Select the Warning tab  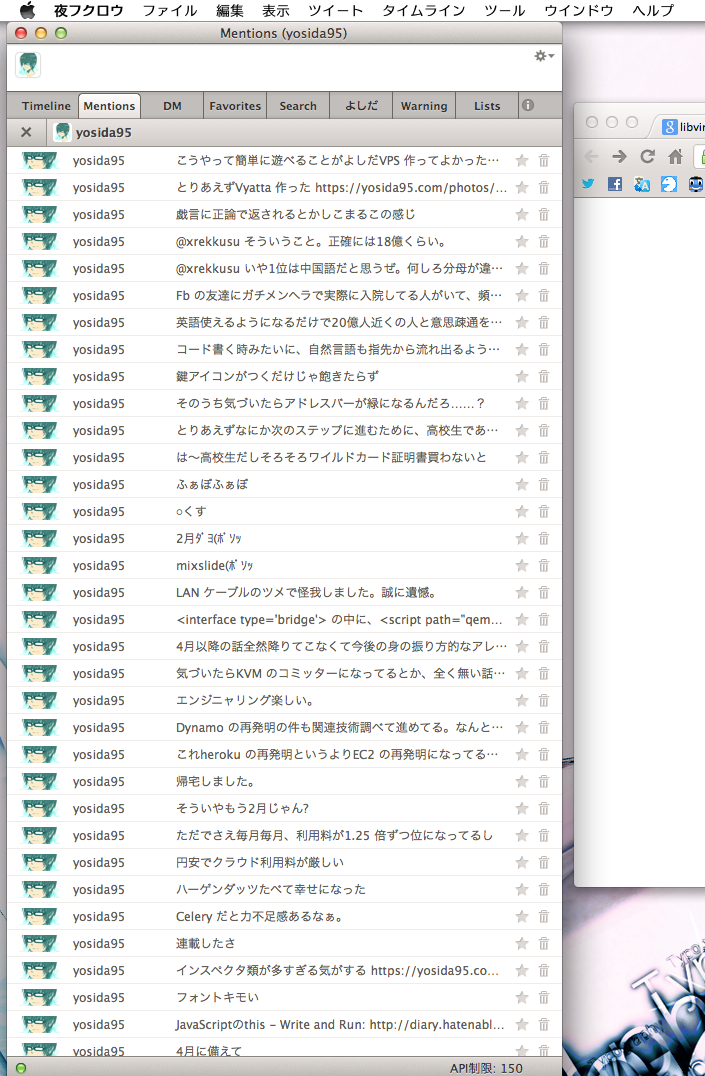pos(424,106)
